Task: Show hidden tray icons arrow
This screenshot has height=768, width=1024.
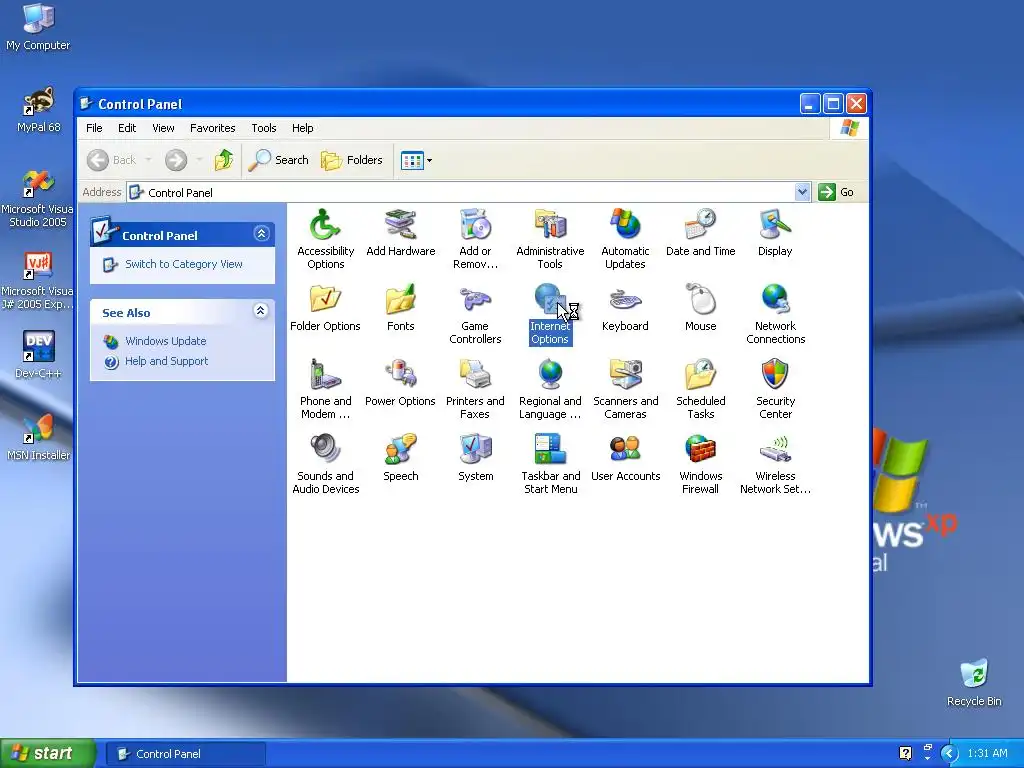Action: [948, 754]
